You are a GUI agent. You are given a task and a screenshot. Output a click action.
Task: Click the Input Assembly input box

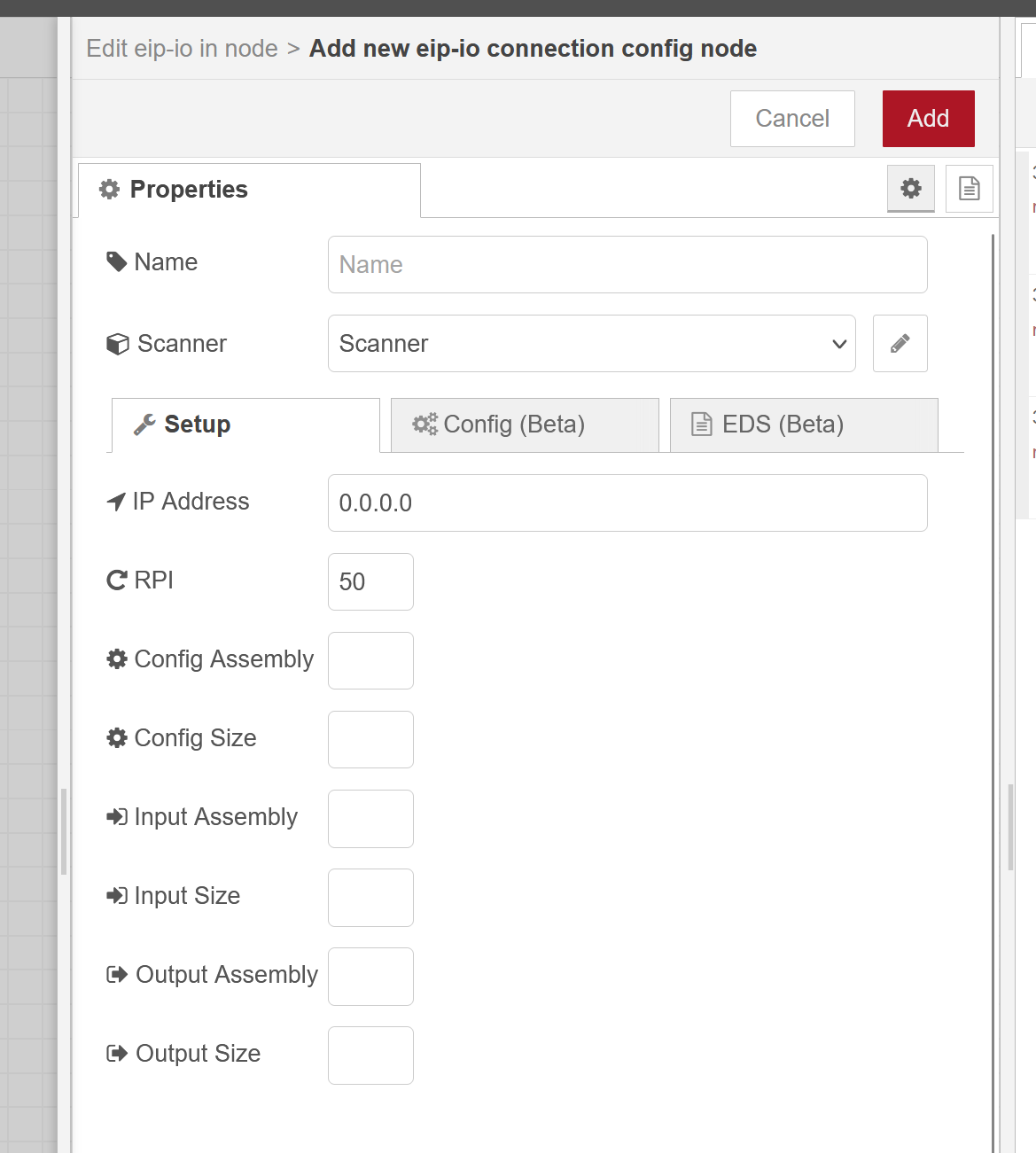(370, 818)
